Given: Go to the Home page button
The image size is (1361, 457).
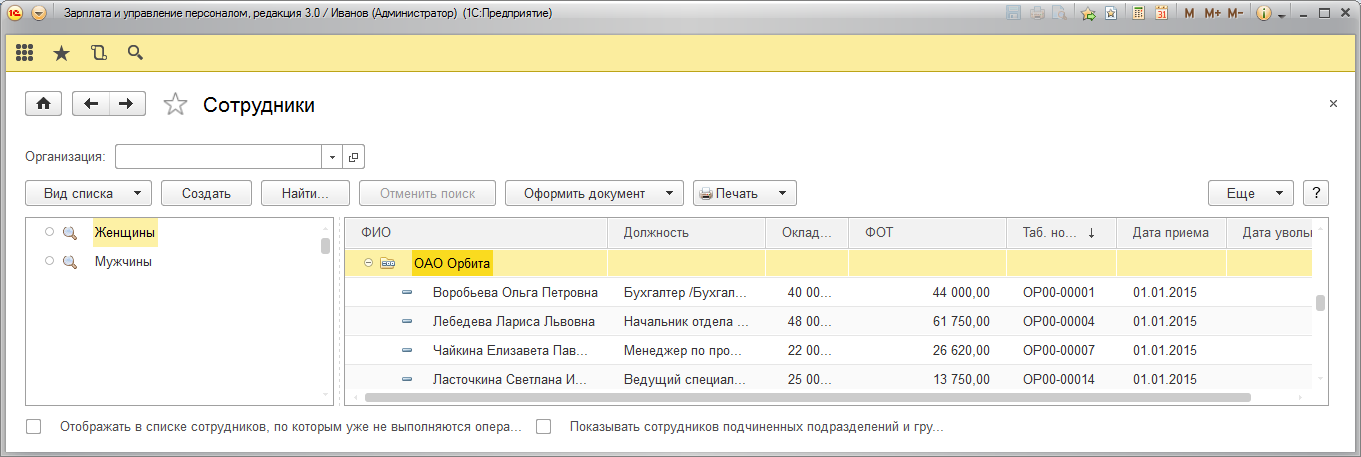Looking at the screenshot, I should point(44,104).
